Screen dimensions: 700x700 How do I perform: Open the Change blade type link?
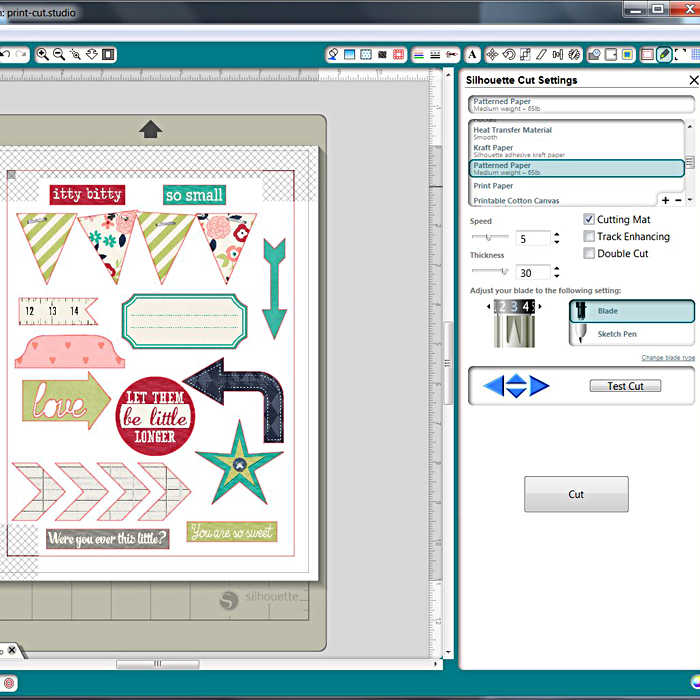668,358
